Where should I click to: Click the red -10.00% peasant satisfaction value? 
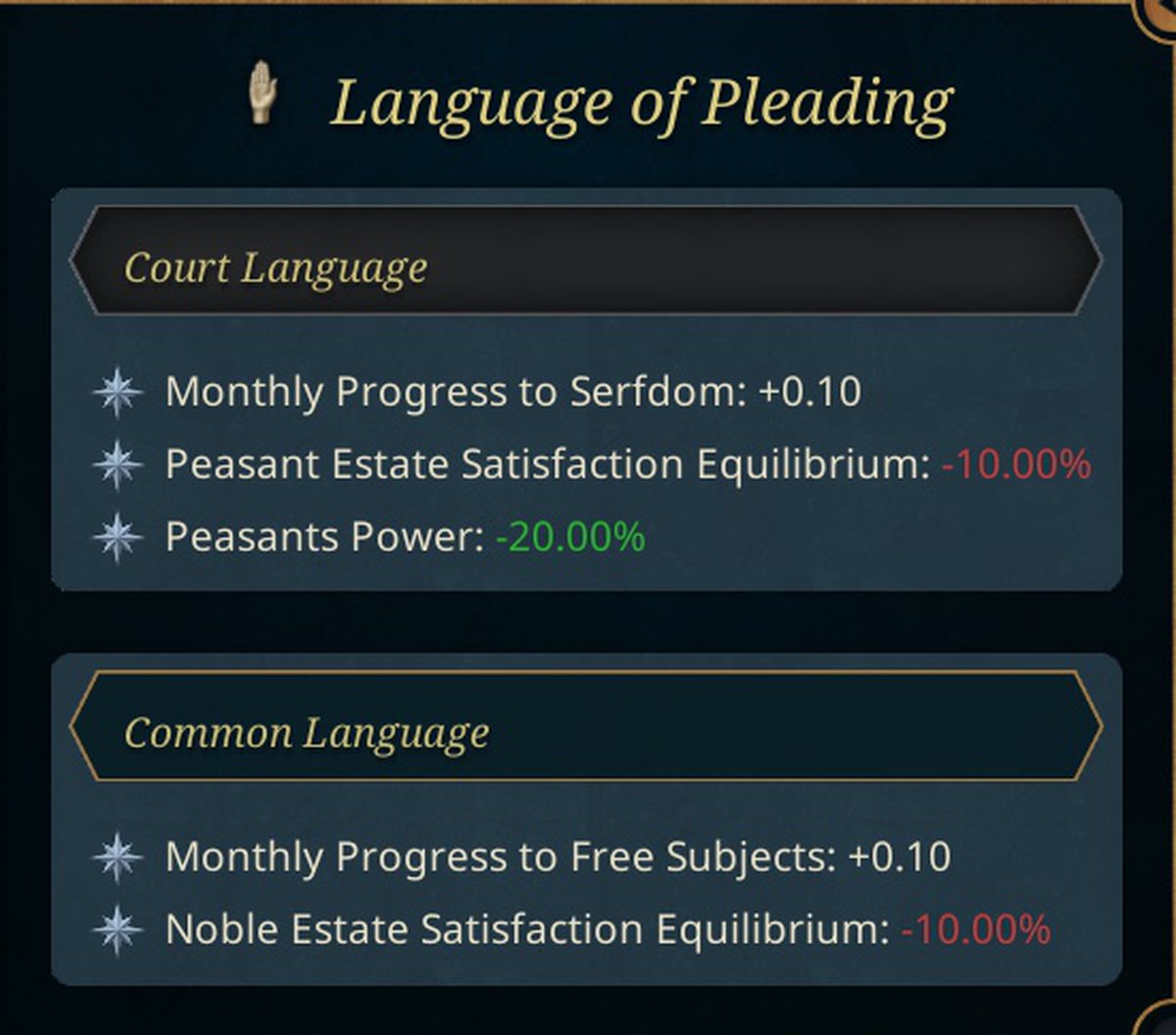pyautogui.click(x=1016, y=465)
